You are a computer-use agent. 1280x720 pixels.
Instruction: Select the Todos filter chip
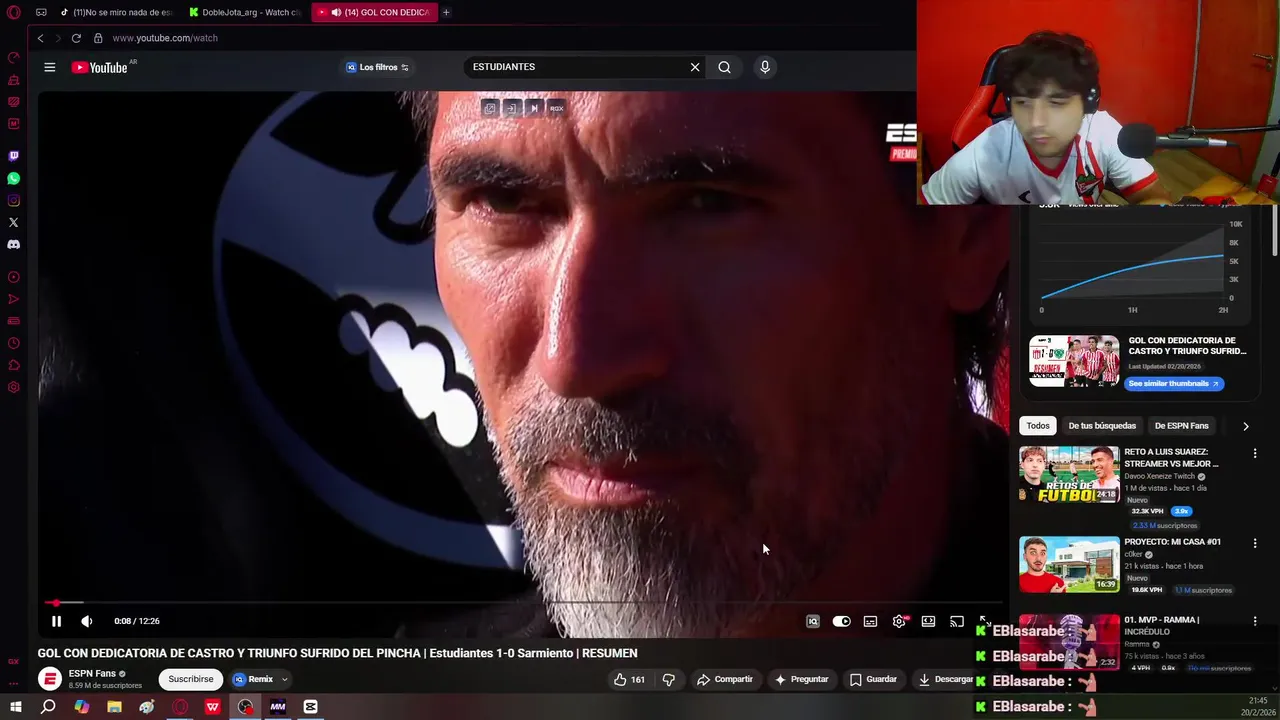tap(1038, 426)
